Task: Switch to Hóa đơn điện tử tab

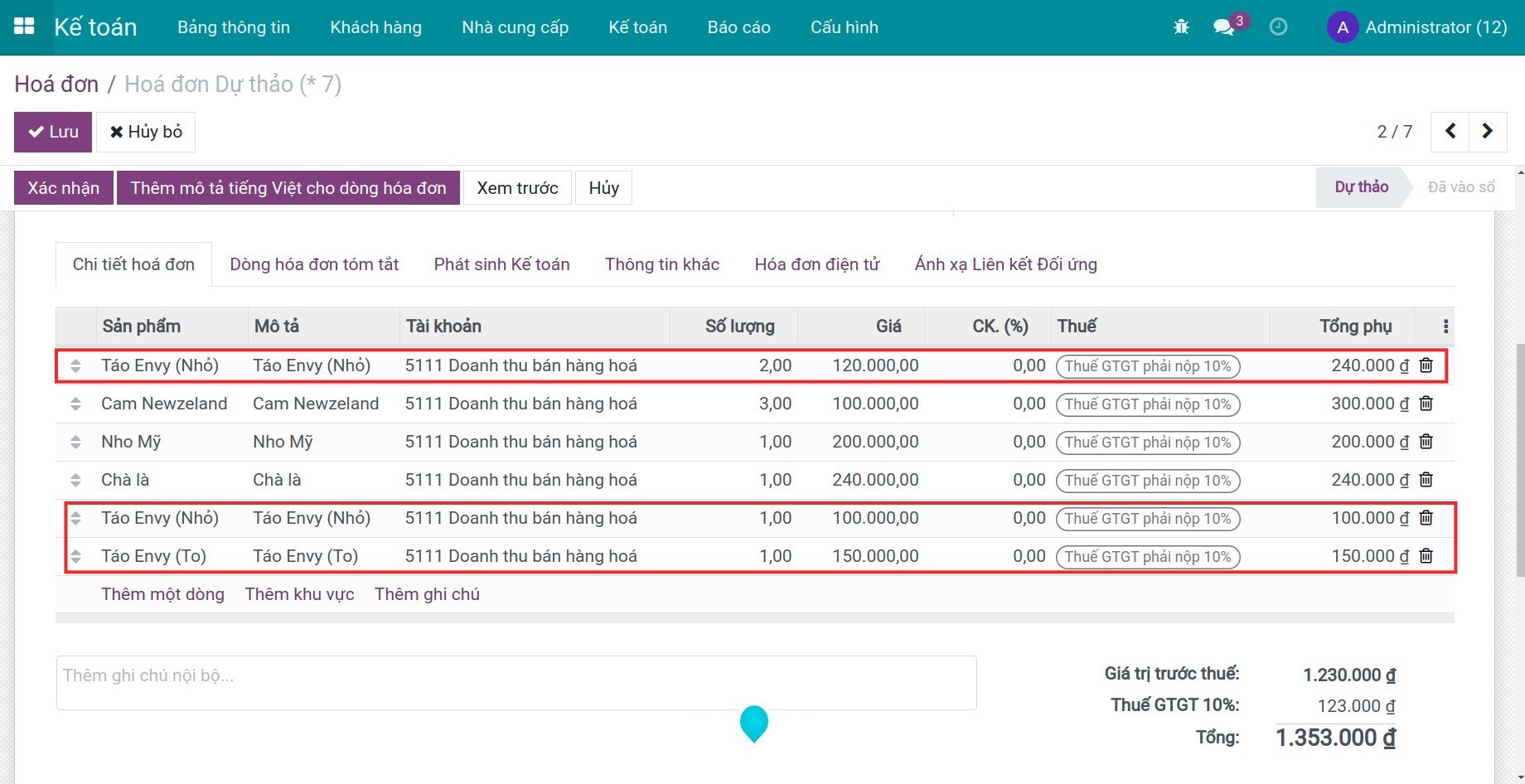Action: point(816,264)
